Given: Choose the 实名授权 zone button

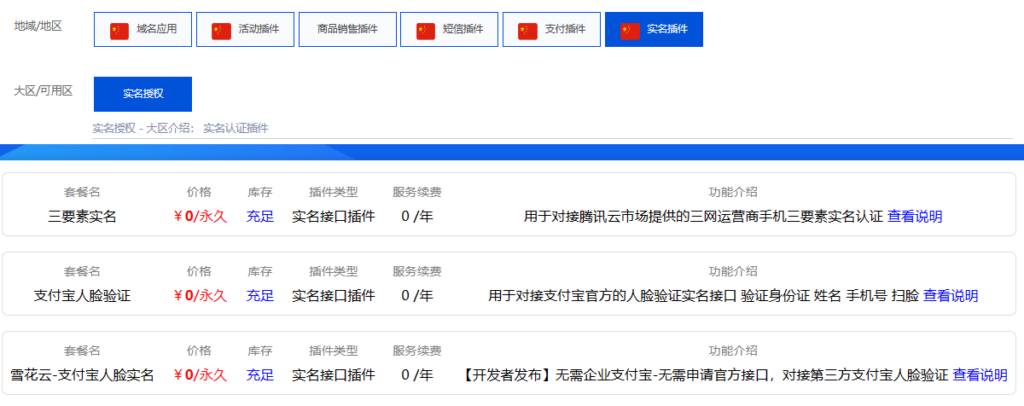Looking at the screenshot, I should point(143,94).
